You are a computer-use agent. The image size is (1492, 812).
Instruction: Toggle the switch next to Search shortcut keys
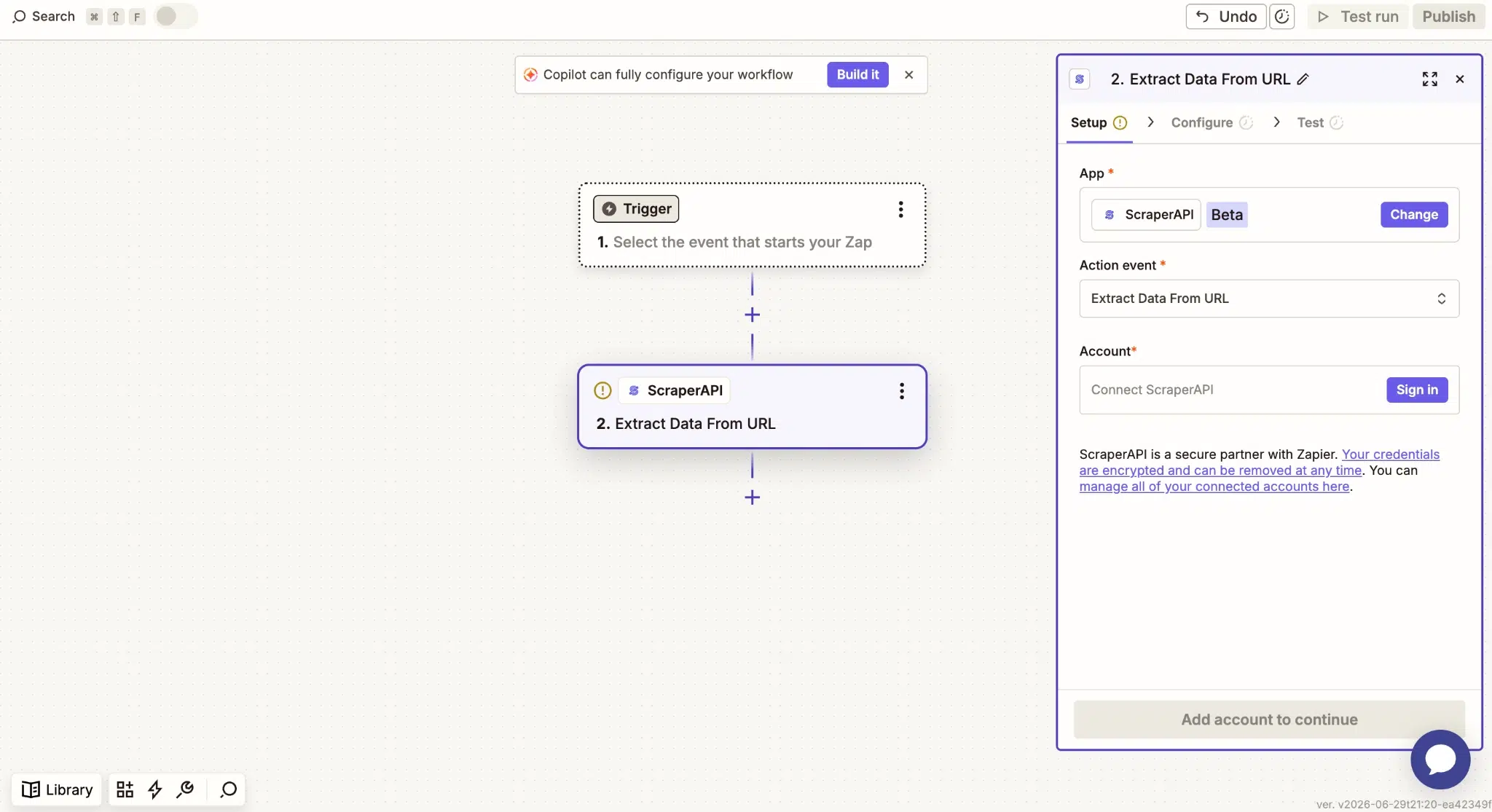[175, 16]
